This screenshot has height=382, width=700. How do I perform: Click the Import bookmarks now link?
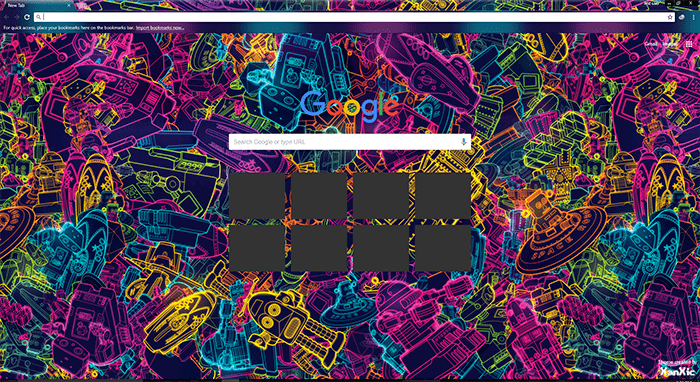point(159,28)
